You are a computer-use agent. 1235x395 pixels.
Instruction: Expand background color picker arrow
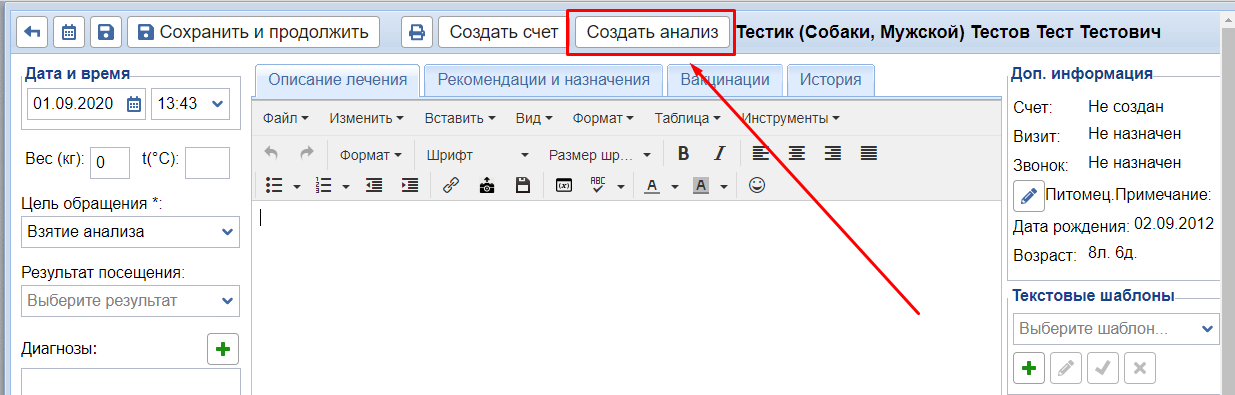(723, 186)
